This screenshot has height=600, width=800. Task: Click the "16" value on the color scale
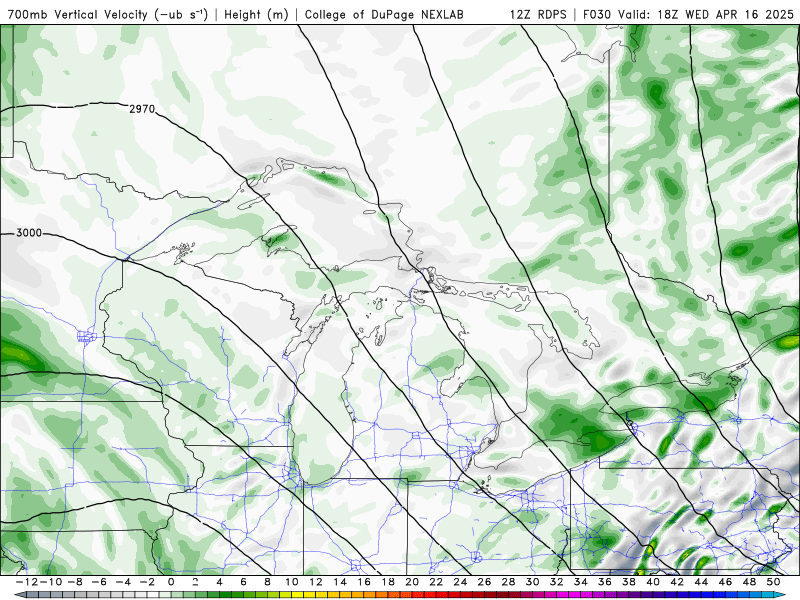click(364, 582)
